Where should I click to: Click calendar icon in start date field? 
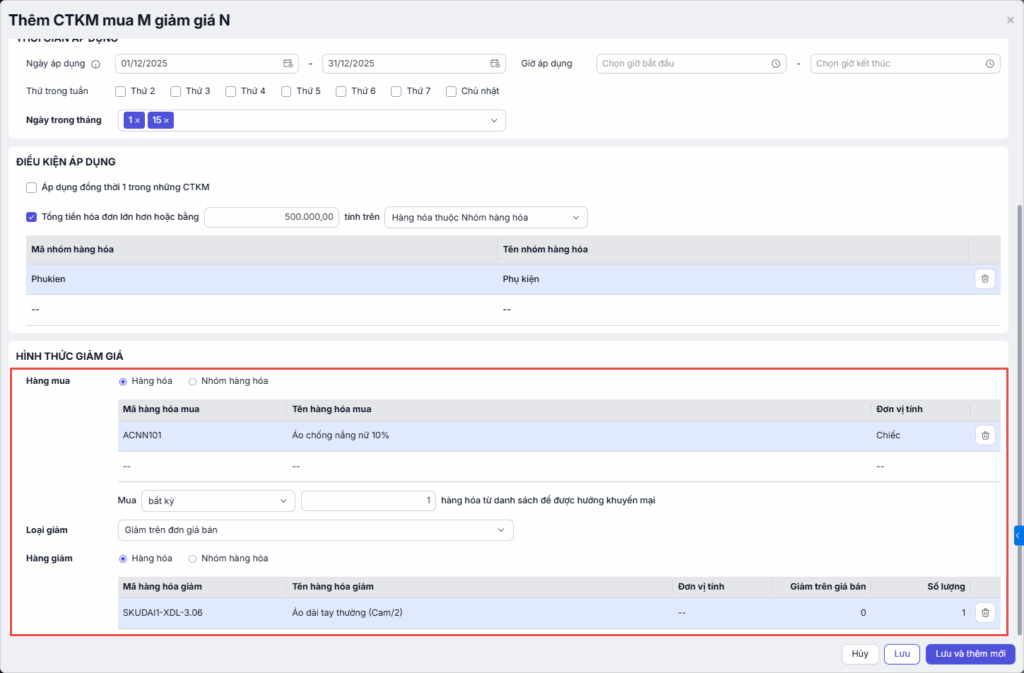(288, 64)
